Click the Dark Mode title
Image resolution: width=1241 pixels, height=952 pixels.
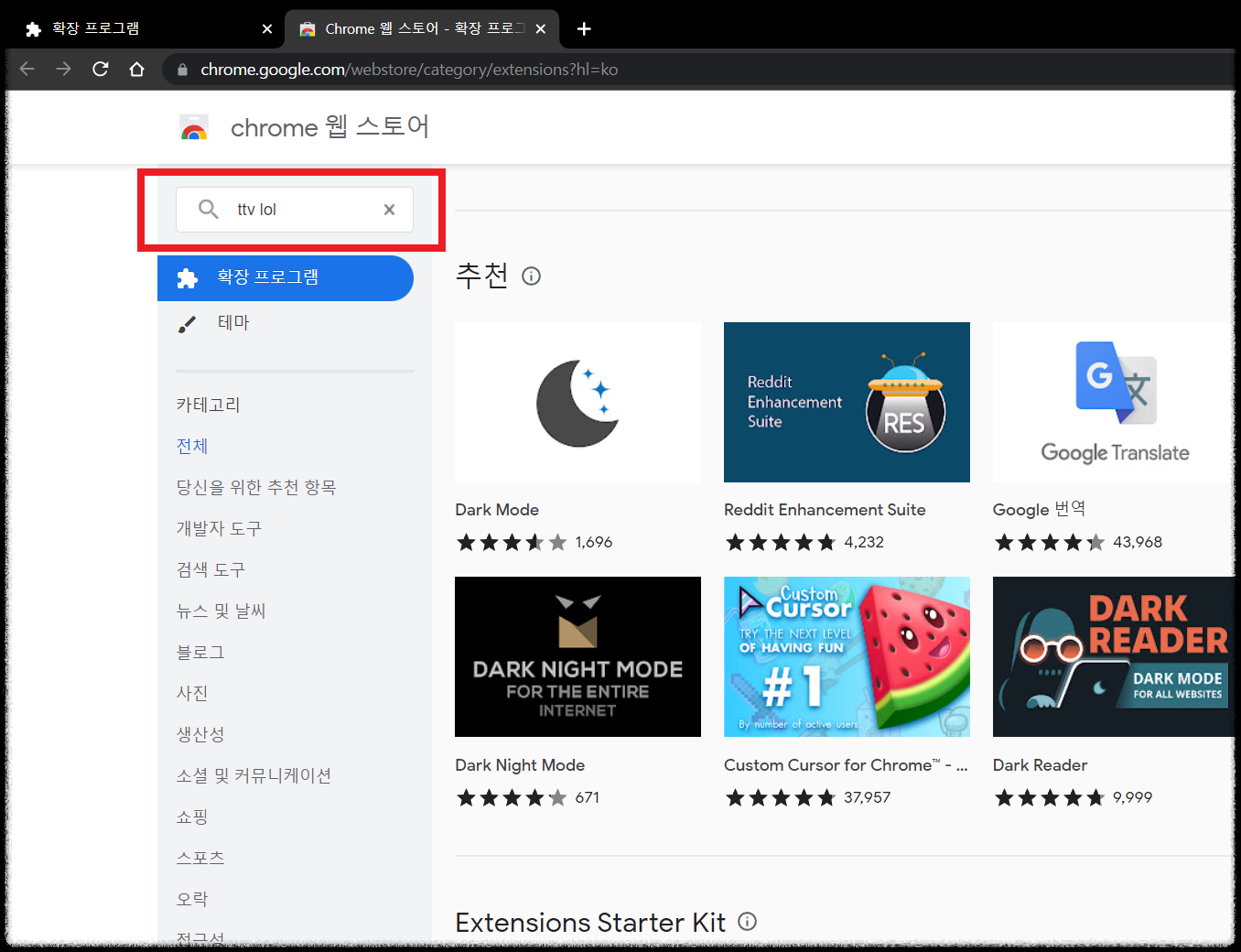coord(497,510)
